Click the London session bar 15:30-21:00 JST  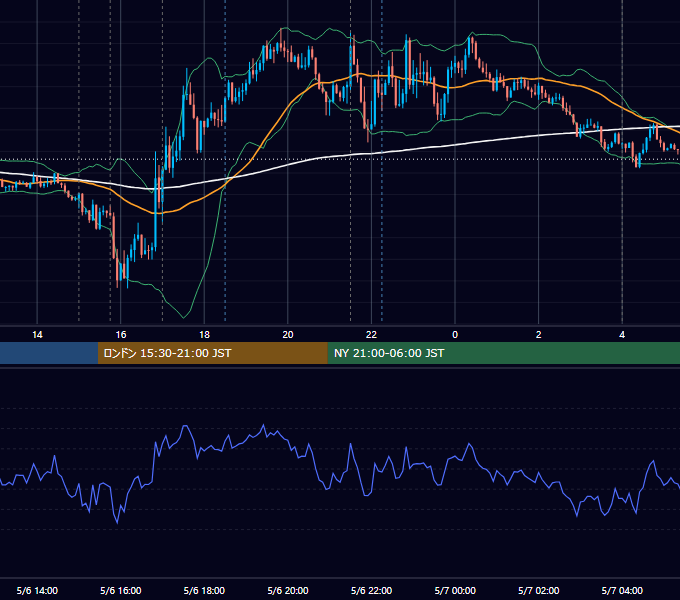[x=212, y=353]
